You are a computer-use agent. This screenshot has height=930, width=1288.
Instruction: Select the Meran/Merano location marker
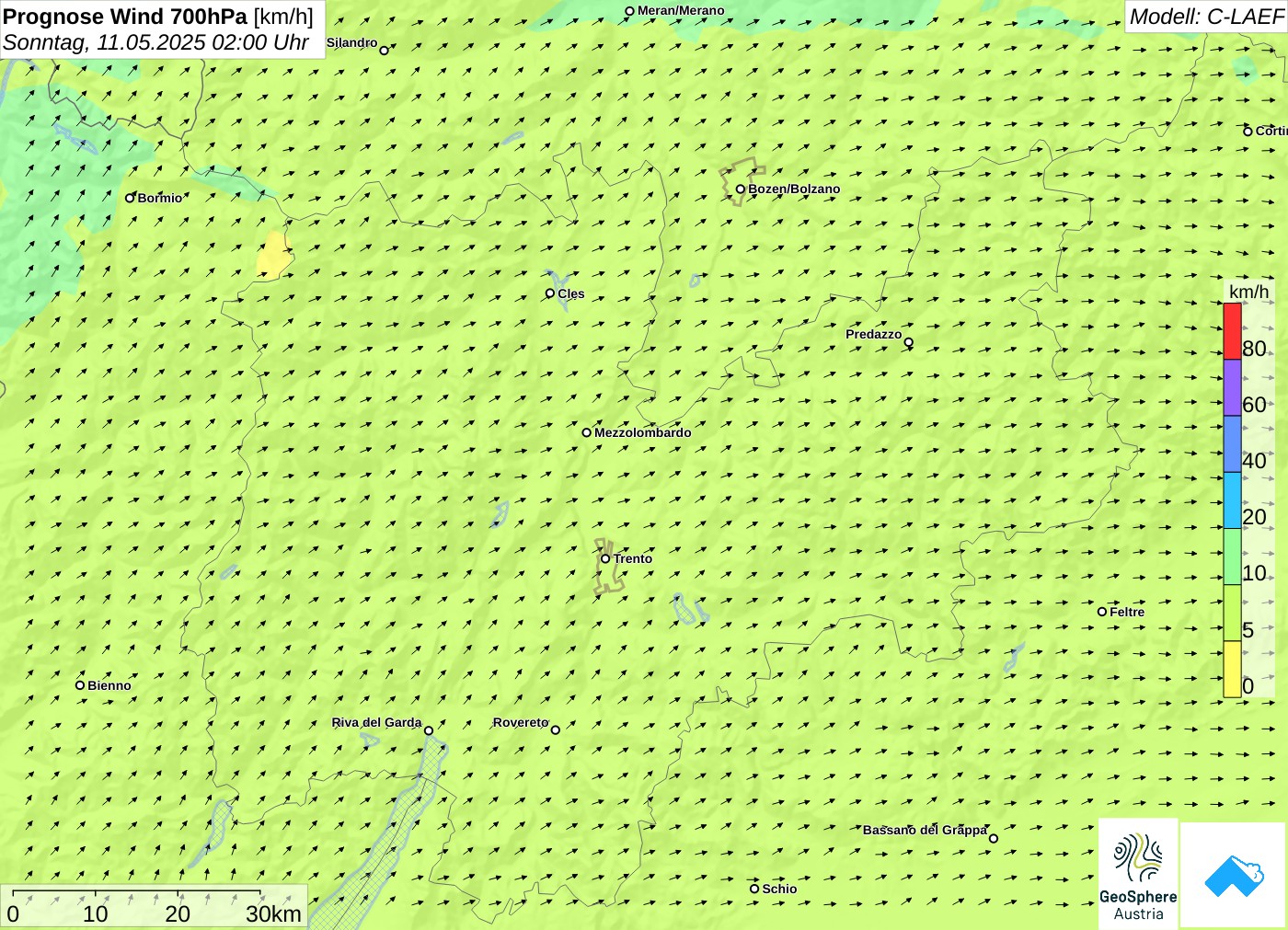[630, 12]
